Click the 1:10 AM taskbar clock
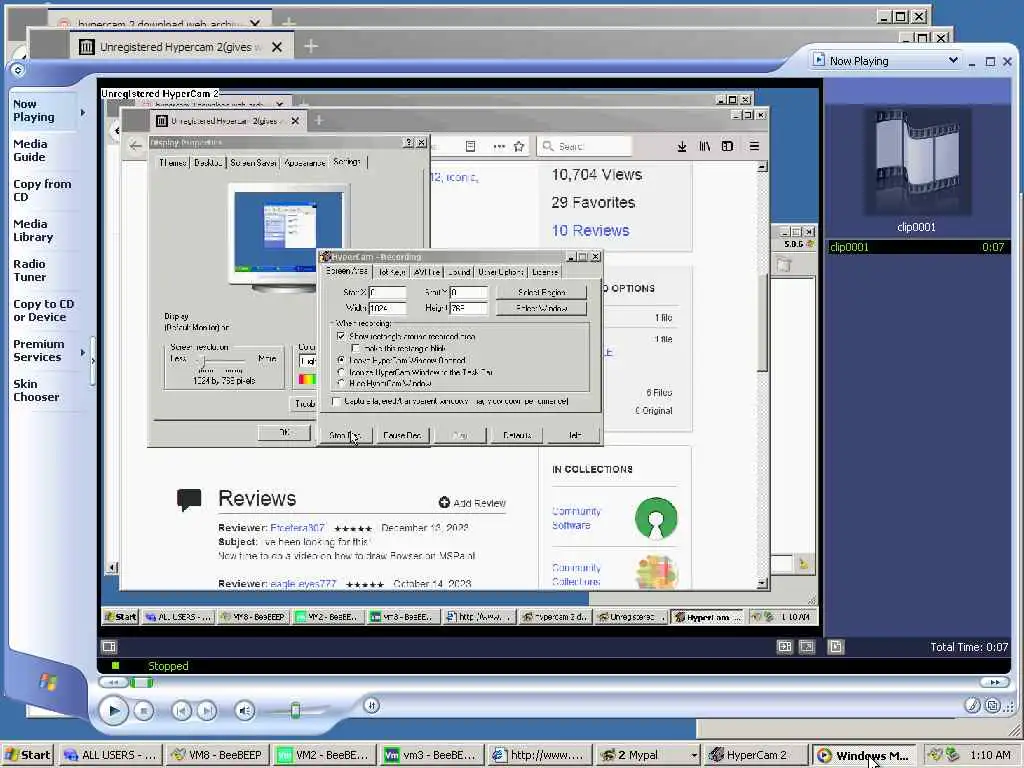The image size is (1024, 768). tap(990, 755)
